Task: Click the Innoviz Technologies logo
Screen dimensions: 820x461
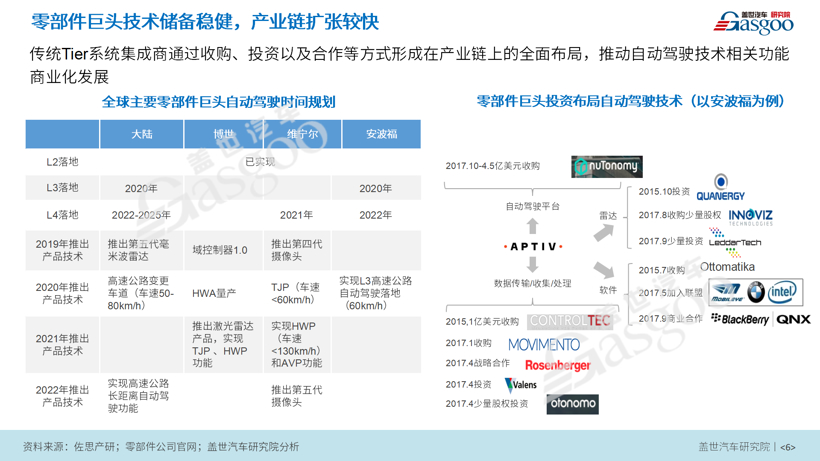Action: (750, 216)
